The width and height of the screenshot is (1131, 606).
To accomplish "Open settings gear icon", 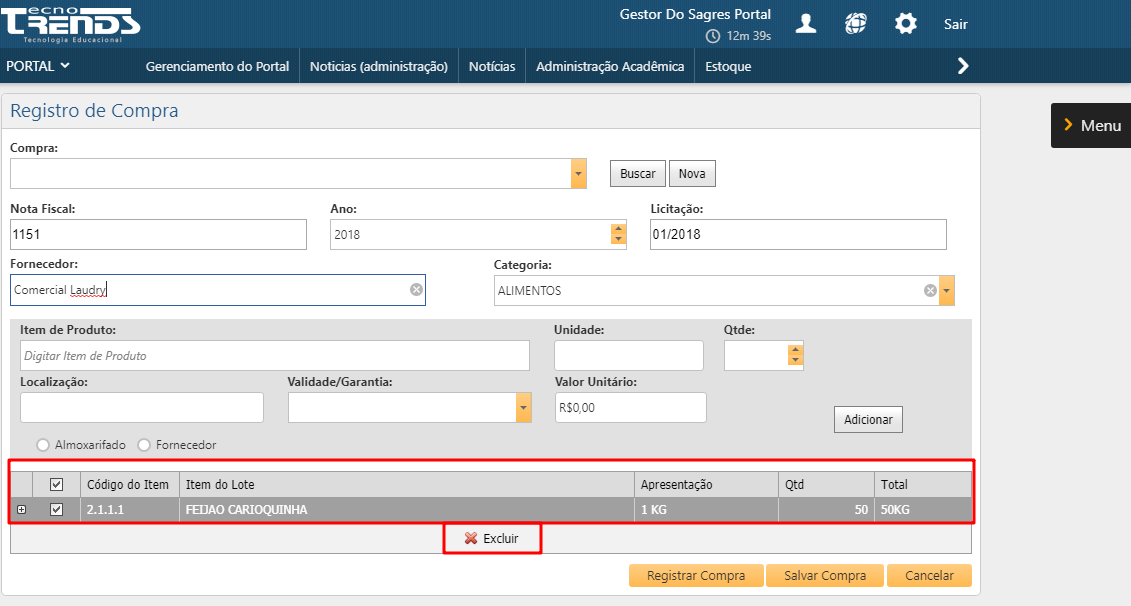I will pos(905,24).
